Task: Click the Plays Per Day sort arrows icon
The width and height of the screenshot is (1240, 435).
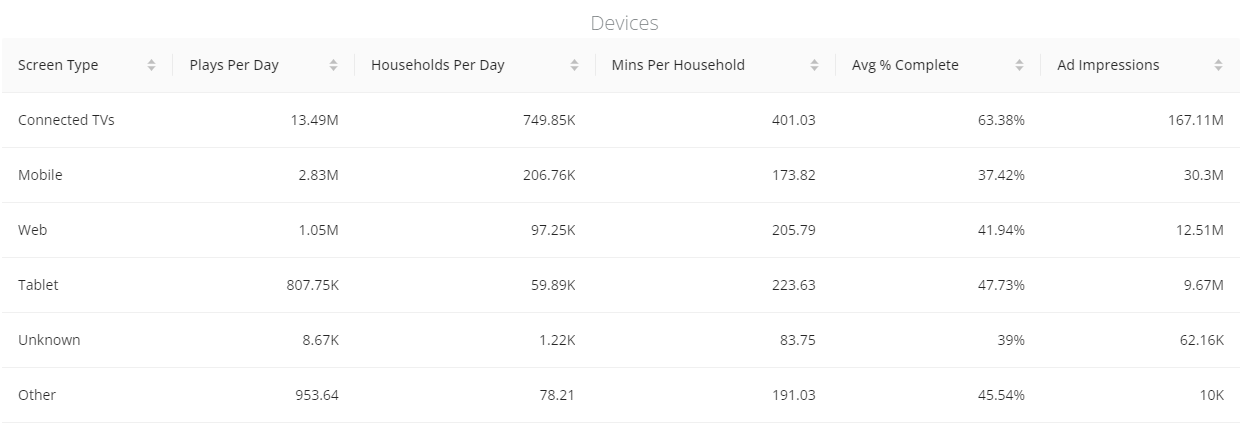Action: (x=333, y=65)
